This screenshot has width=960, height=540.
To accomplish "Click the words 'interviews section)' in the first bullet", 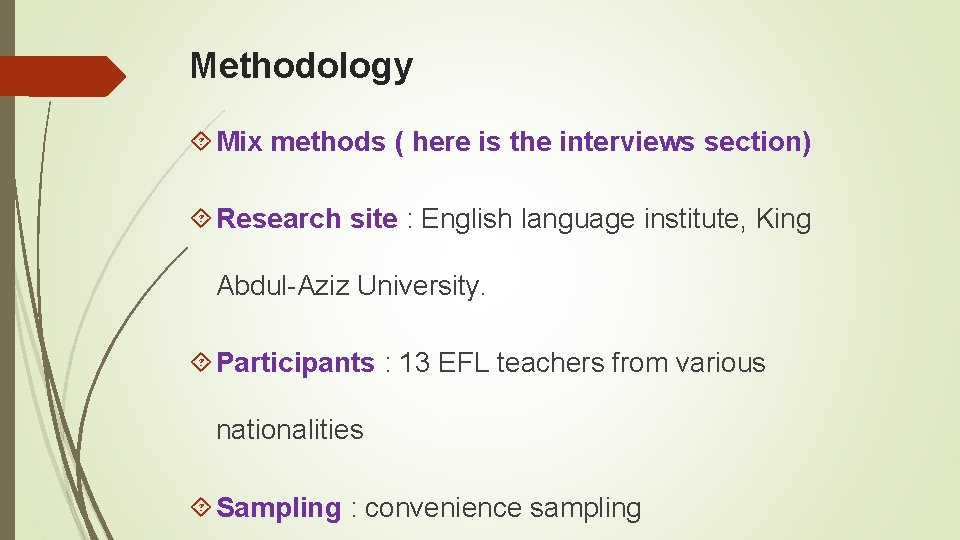I will [685, 142].
